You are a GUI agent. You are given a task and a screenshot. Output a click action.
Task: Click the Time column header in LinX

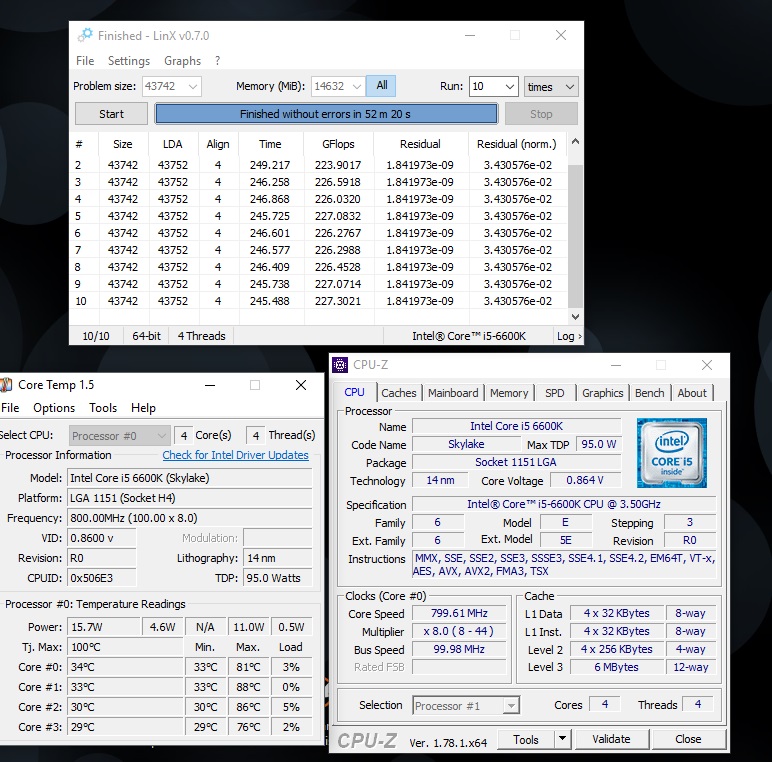tap(270, 144)
